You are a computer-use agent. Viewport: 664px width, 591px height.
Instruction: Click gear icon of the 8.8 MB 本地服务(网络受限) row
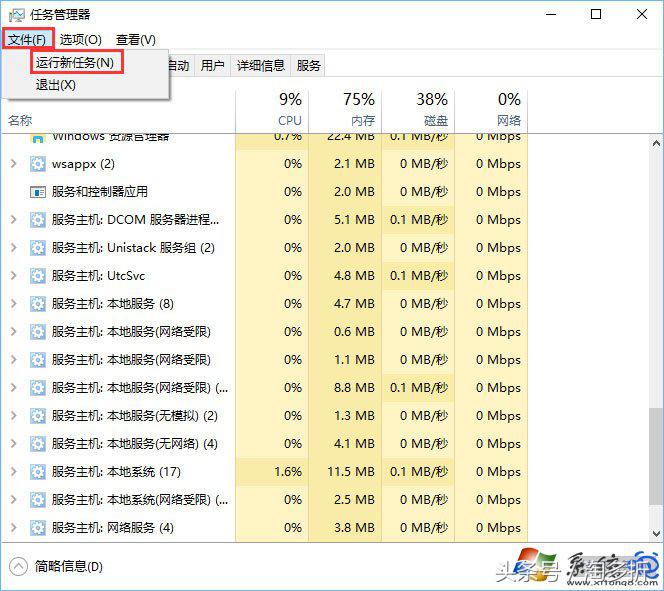point(38,387)
